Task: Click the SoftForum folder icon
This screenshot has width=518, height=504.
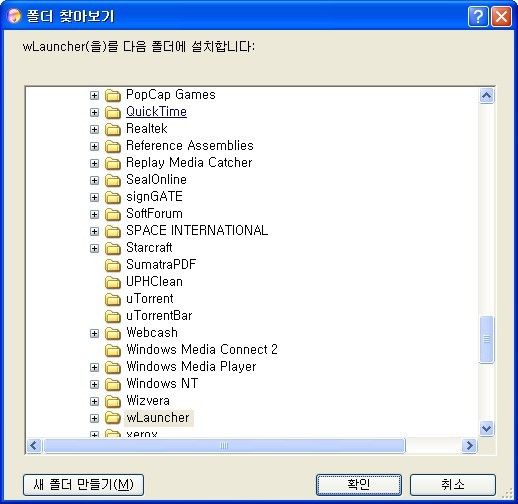Action: (x=113, y=214)
